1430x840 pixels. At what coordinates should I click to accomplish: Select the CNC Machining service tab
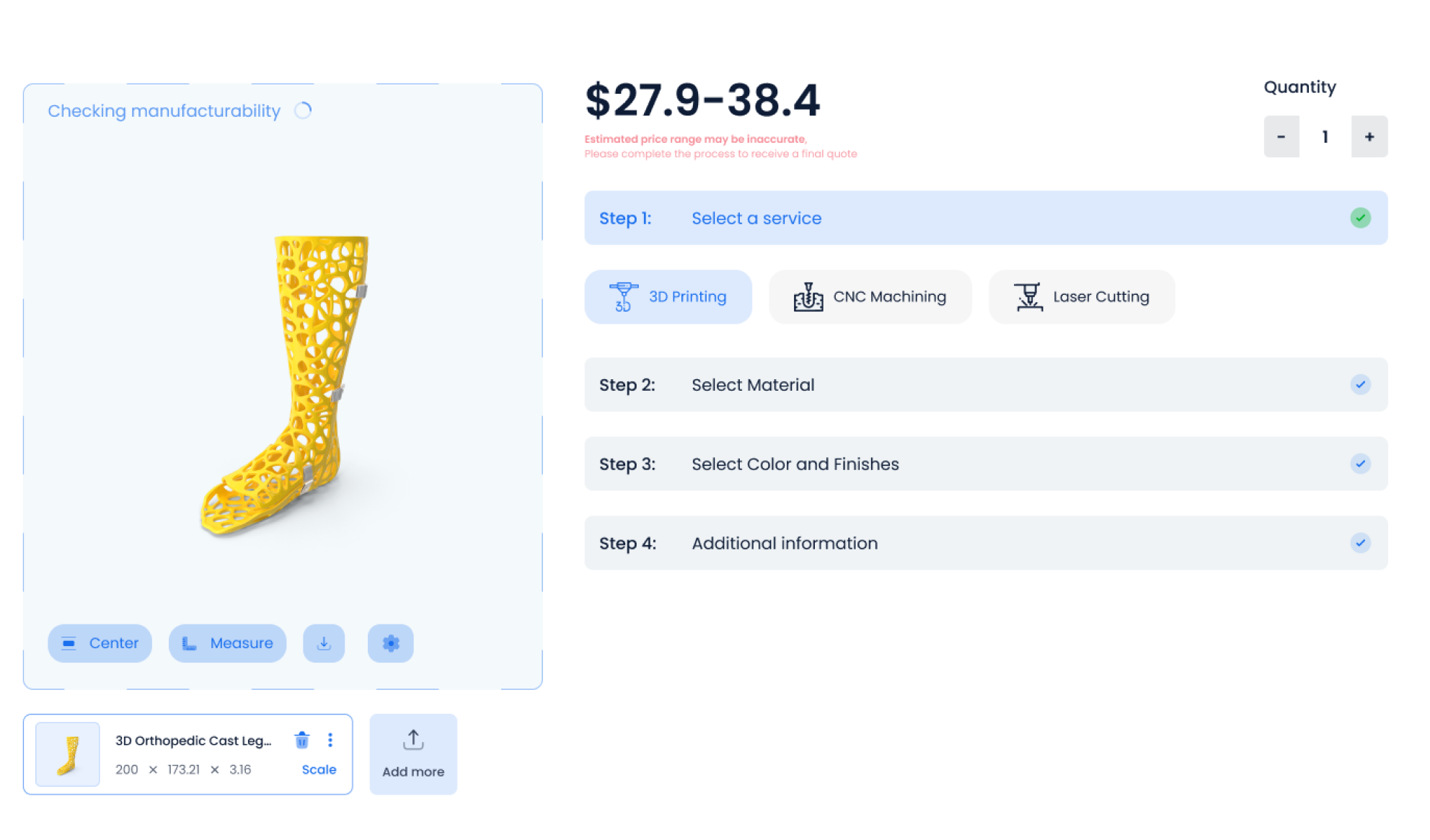tap(870, 296)
